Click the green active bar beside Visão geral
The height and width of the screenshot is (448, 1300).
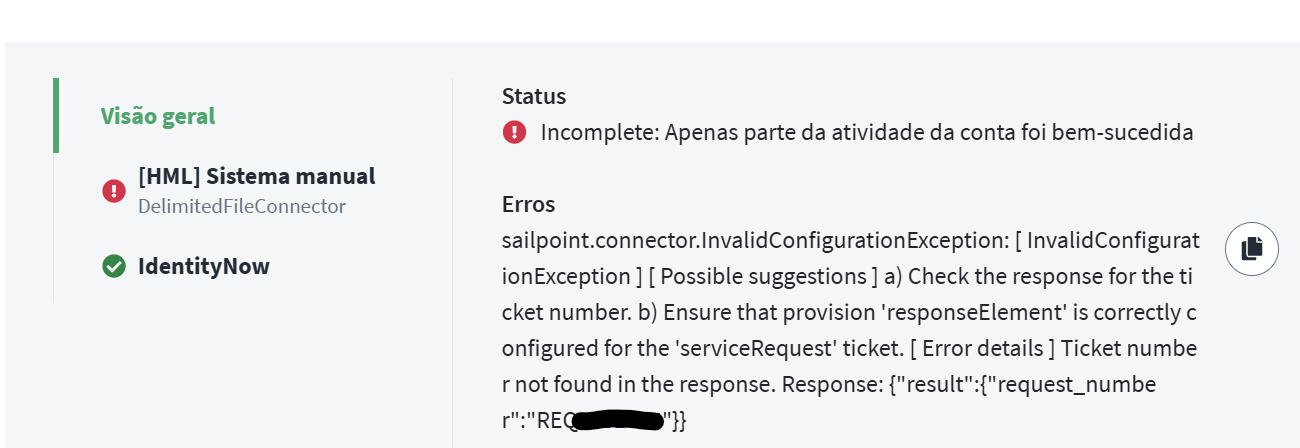(x=56, y=116)
